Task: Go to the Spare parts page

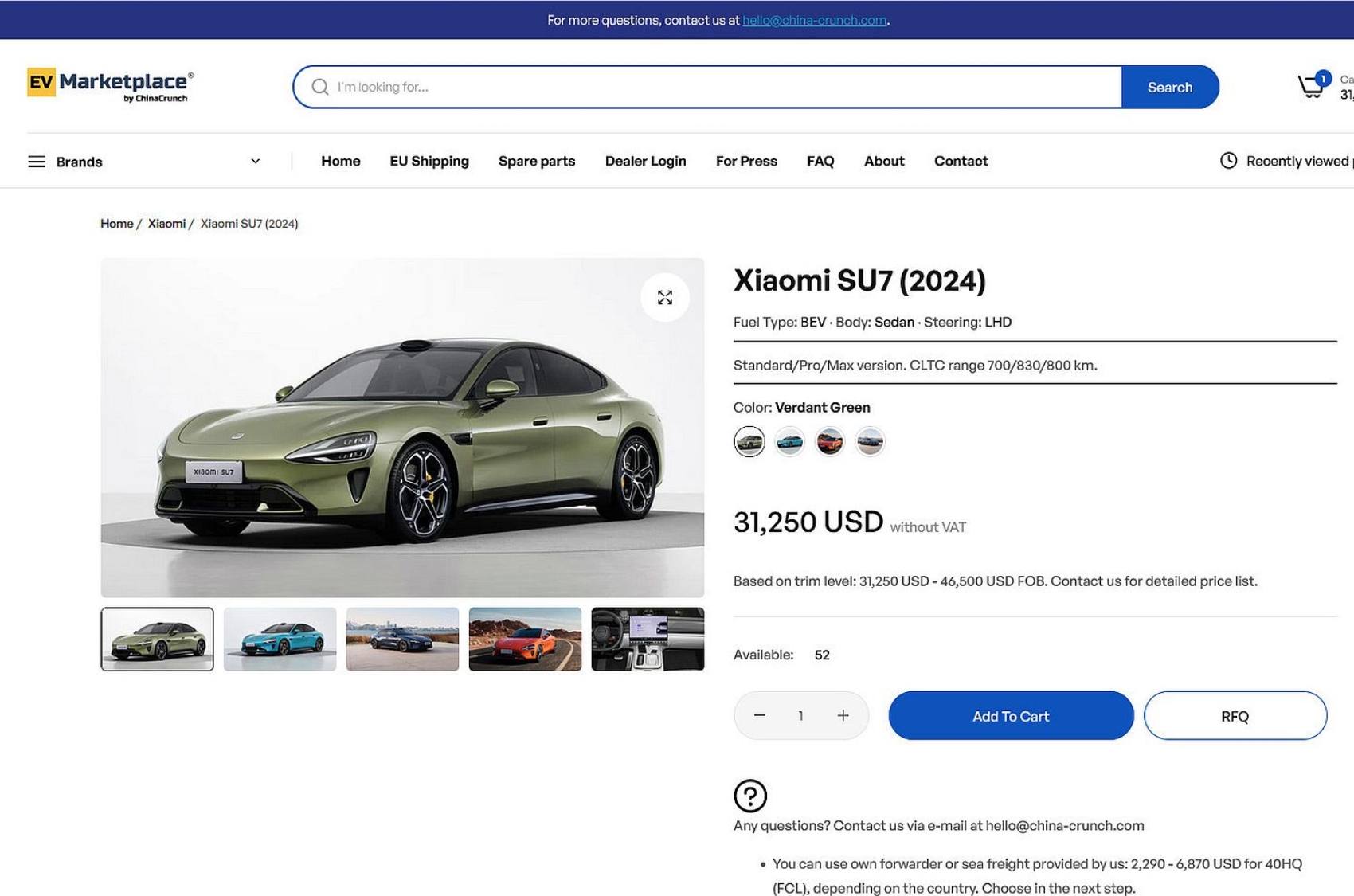Action: click(x=537, y=161)
